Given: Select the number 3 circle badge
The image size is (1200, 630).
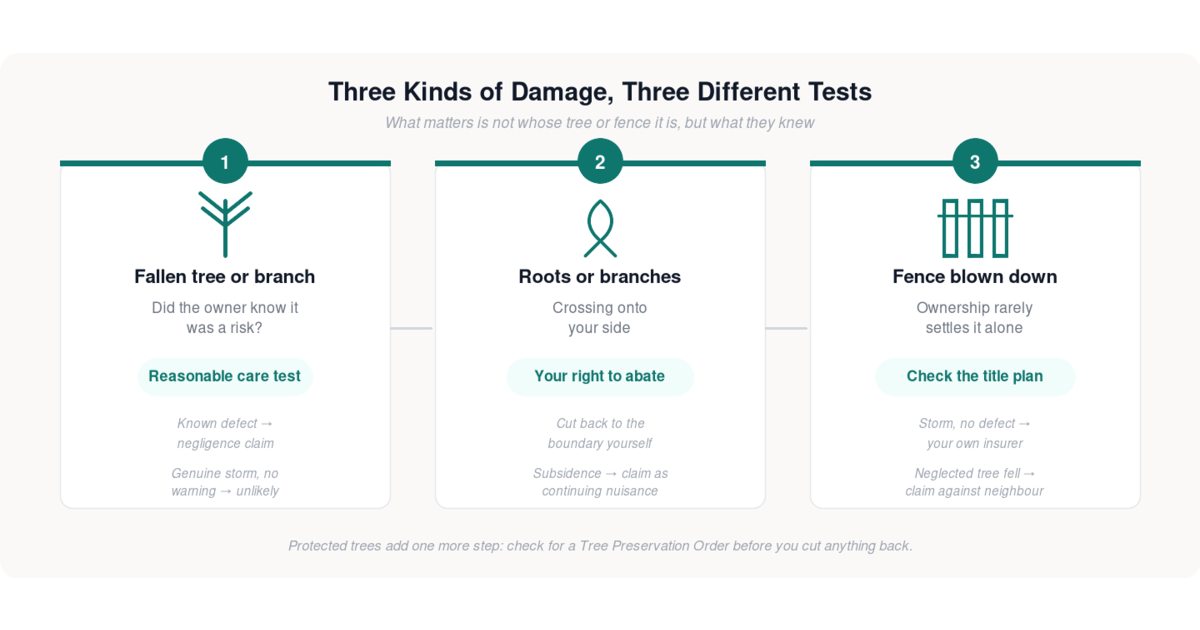Looking at the screenshot, I should tap(975, 161).
